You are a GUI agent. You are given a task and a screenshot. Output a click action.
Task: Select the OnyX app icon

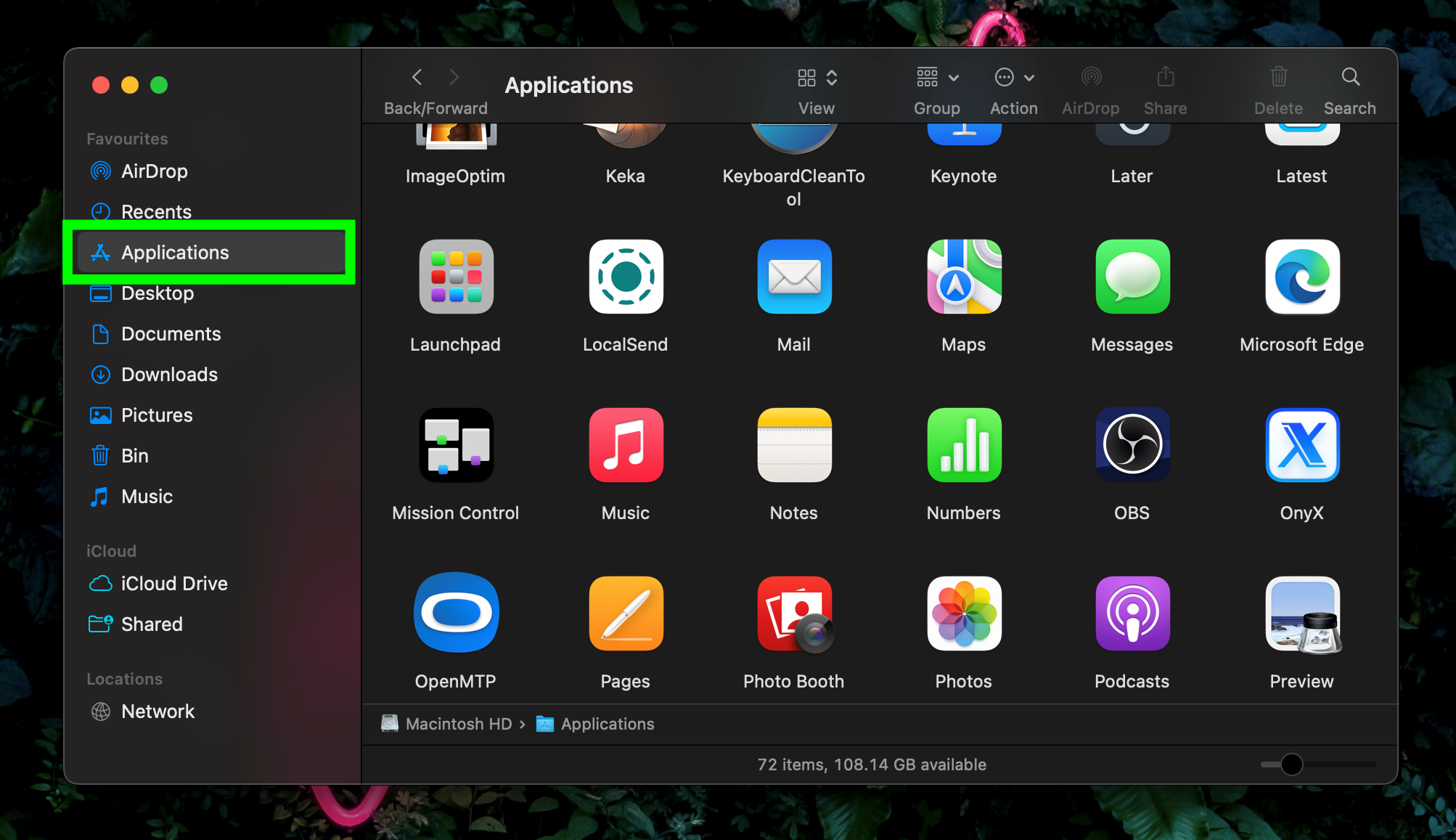pyautogui.click(x=1302, y=445)
